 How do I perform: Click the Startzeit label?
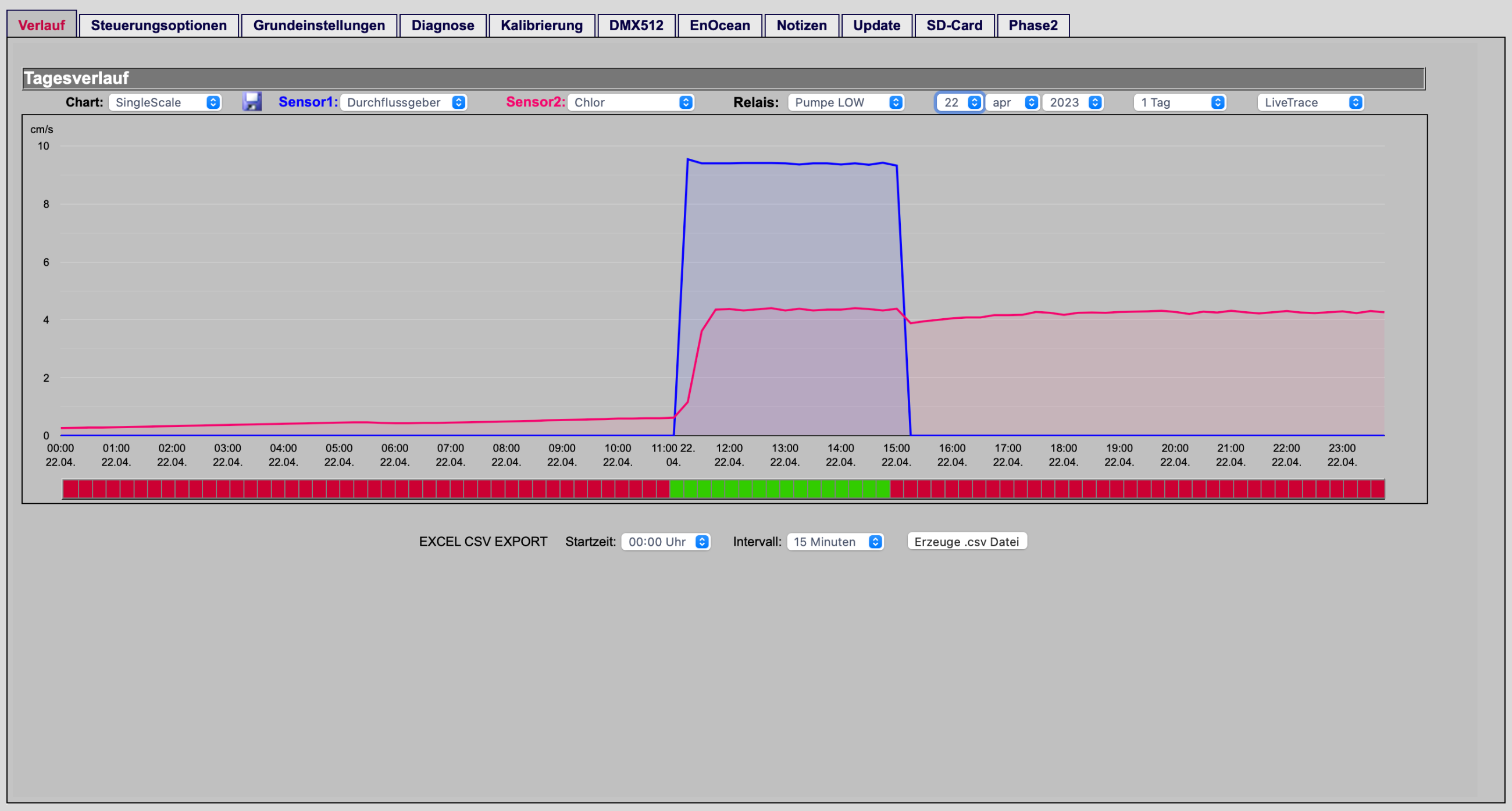[590, 542]
